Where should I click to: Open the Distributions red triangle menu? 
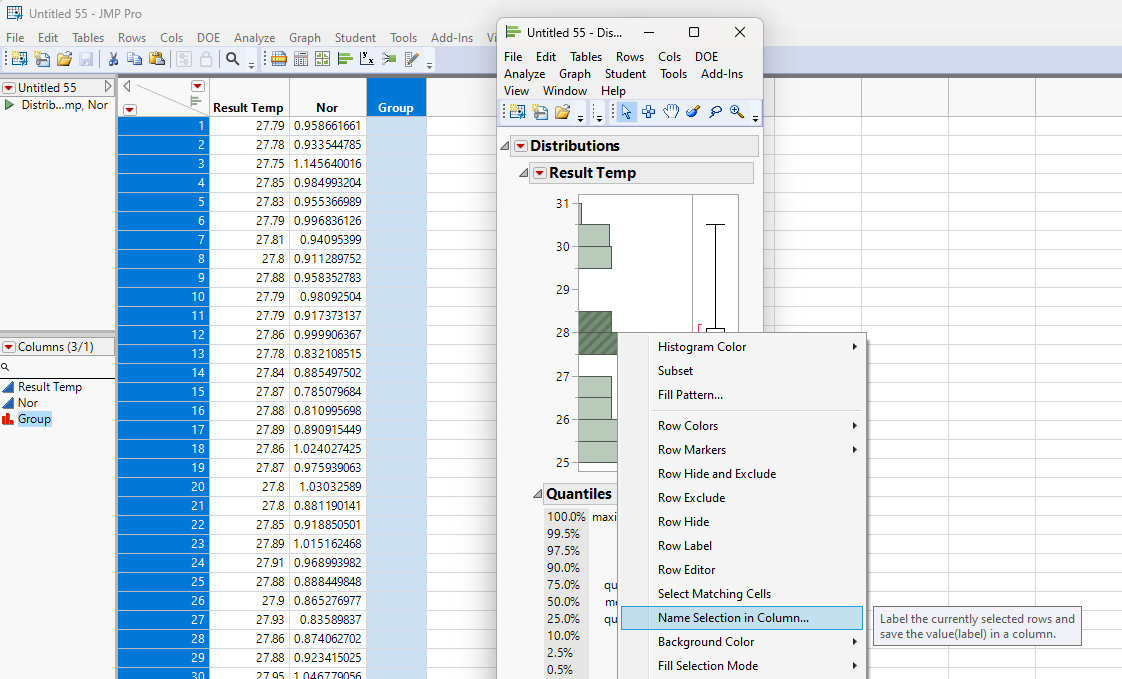coord(520,146)
